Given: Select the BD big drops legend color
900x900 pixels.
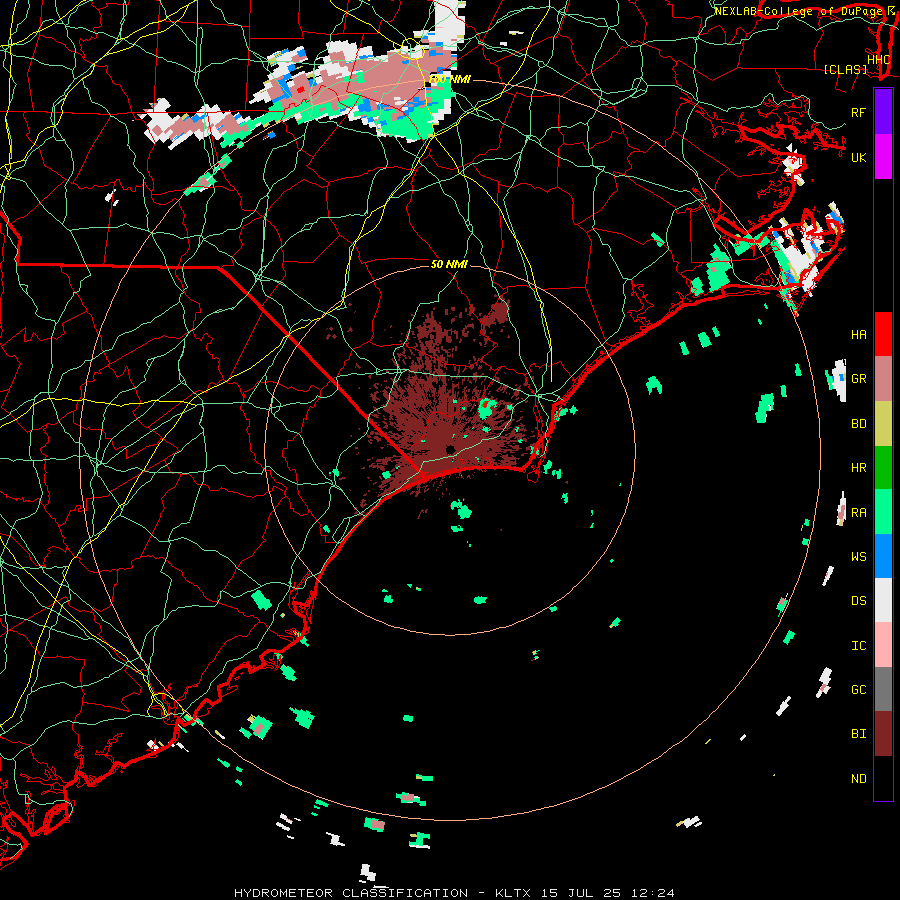Looking at the screenshot, I should [883, 423].
